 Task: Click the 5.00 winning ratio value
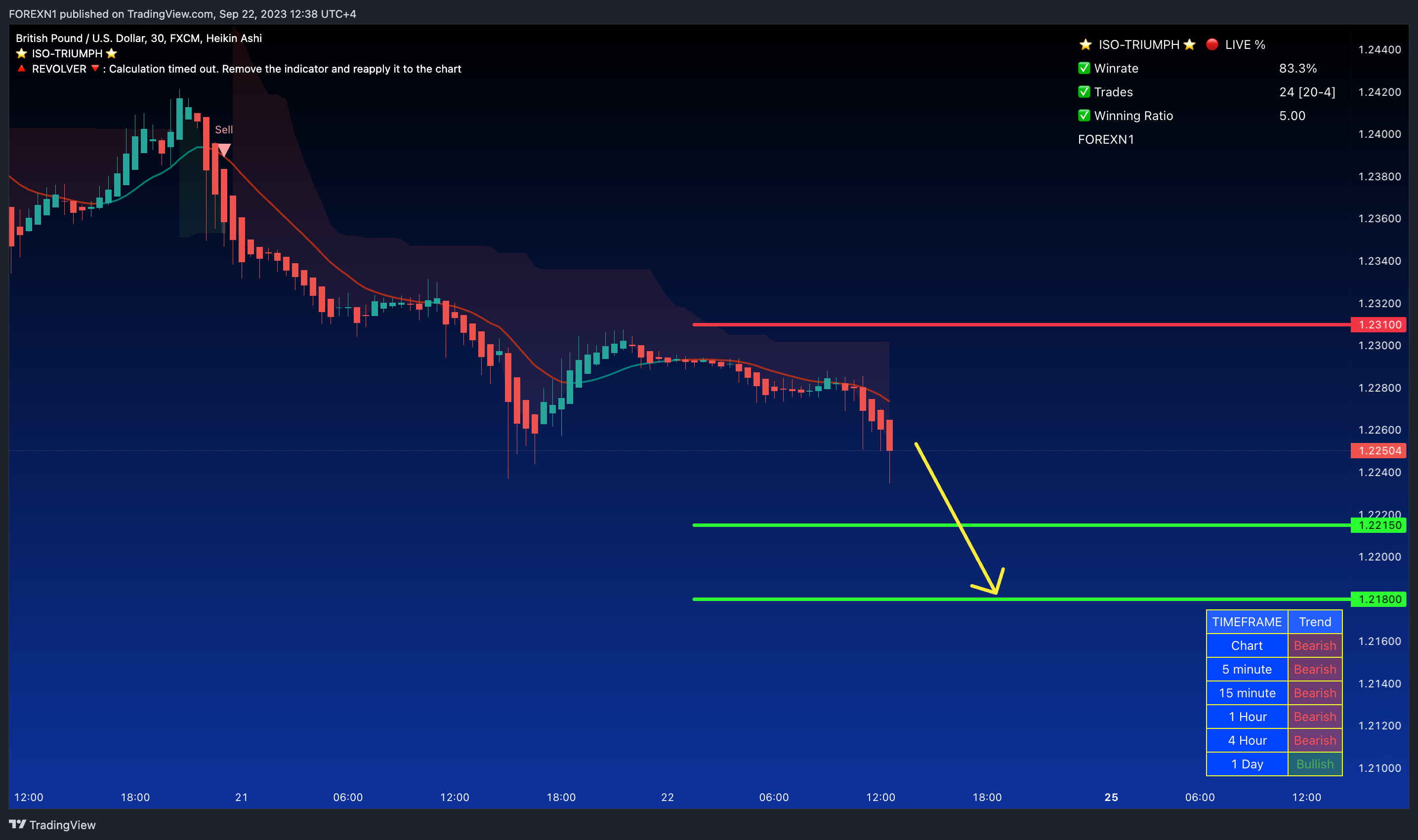click(x=1293, y=116)
